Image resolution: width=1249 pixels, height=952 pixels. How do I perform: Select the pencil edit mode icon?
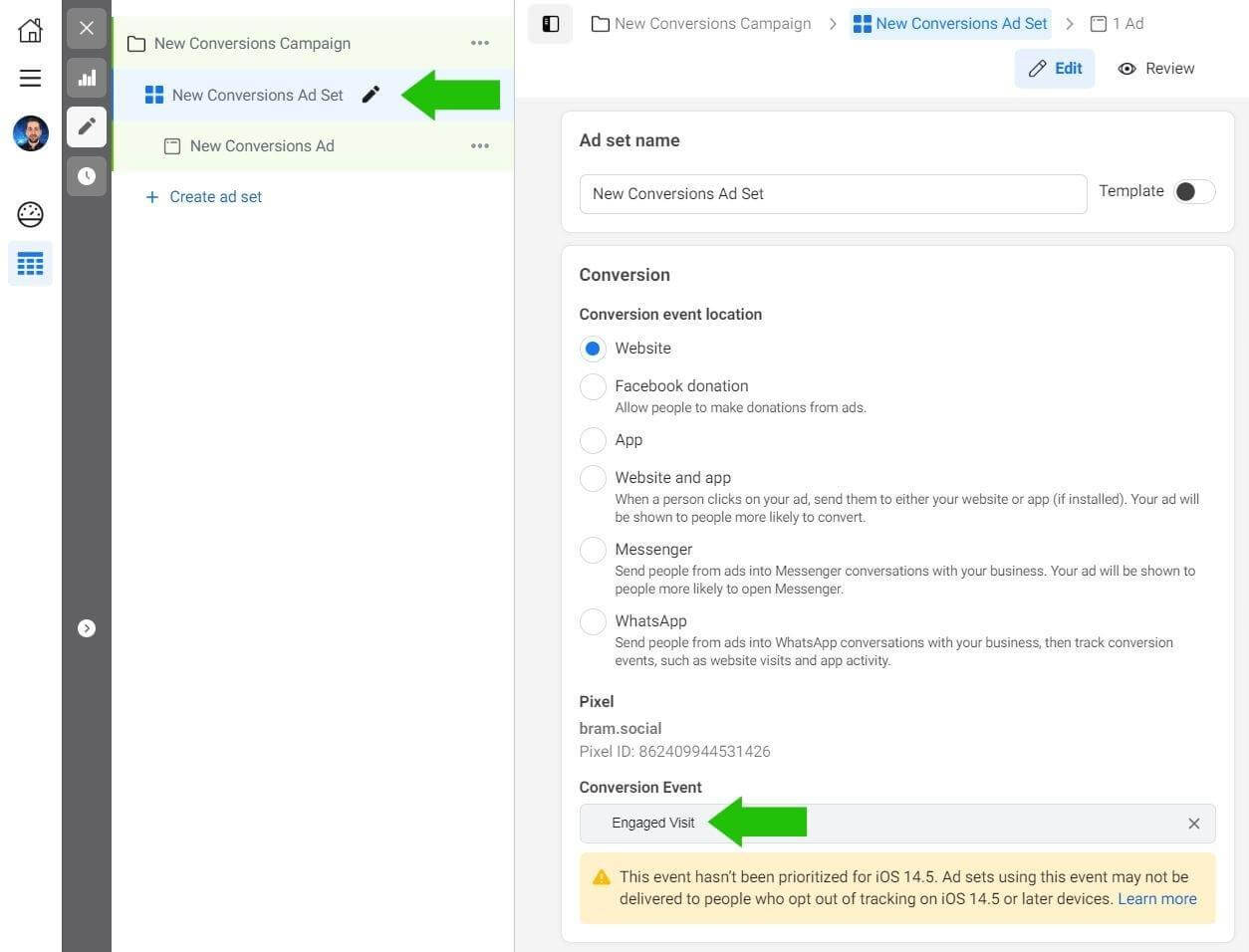click(87, 126)
